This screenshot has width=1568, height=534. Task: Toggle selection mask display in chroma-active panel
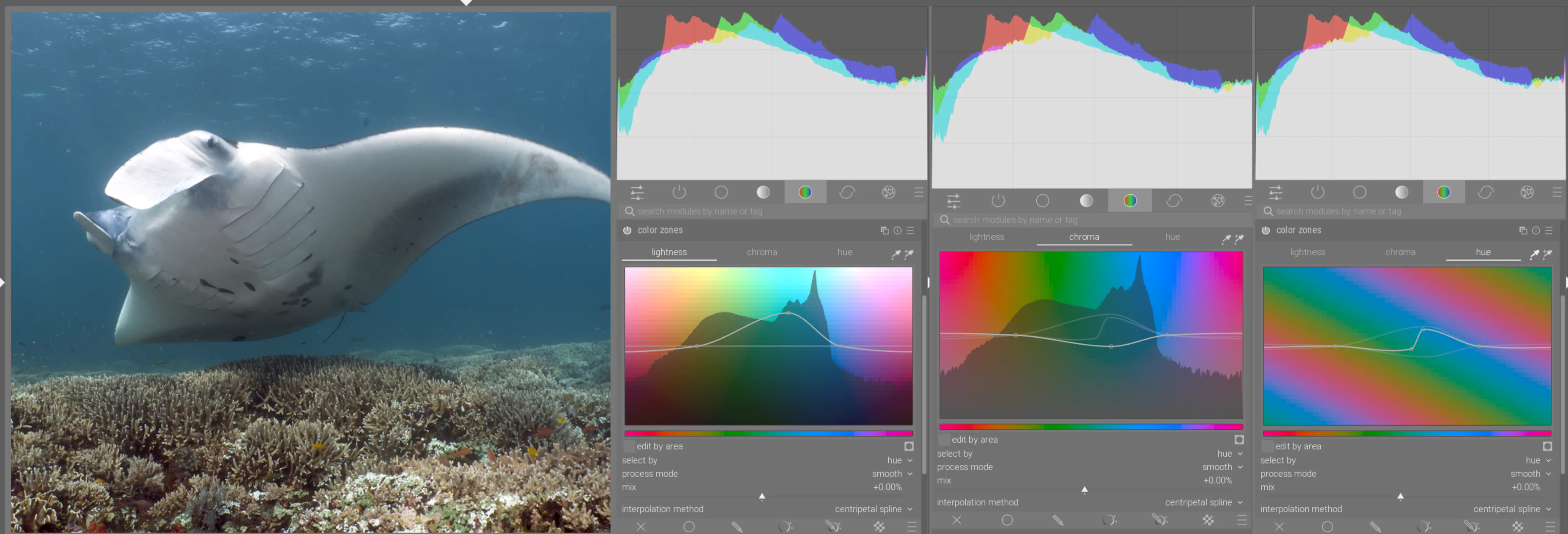pyautogui.click(x=1239, y=440)
